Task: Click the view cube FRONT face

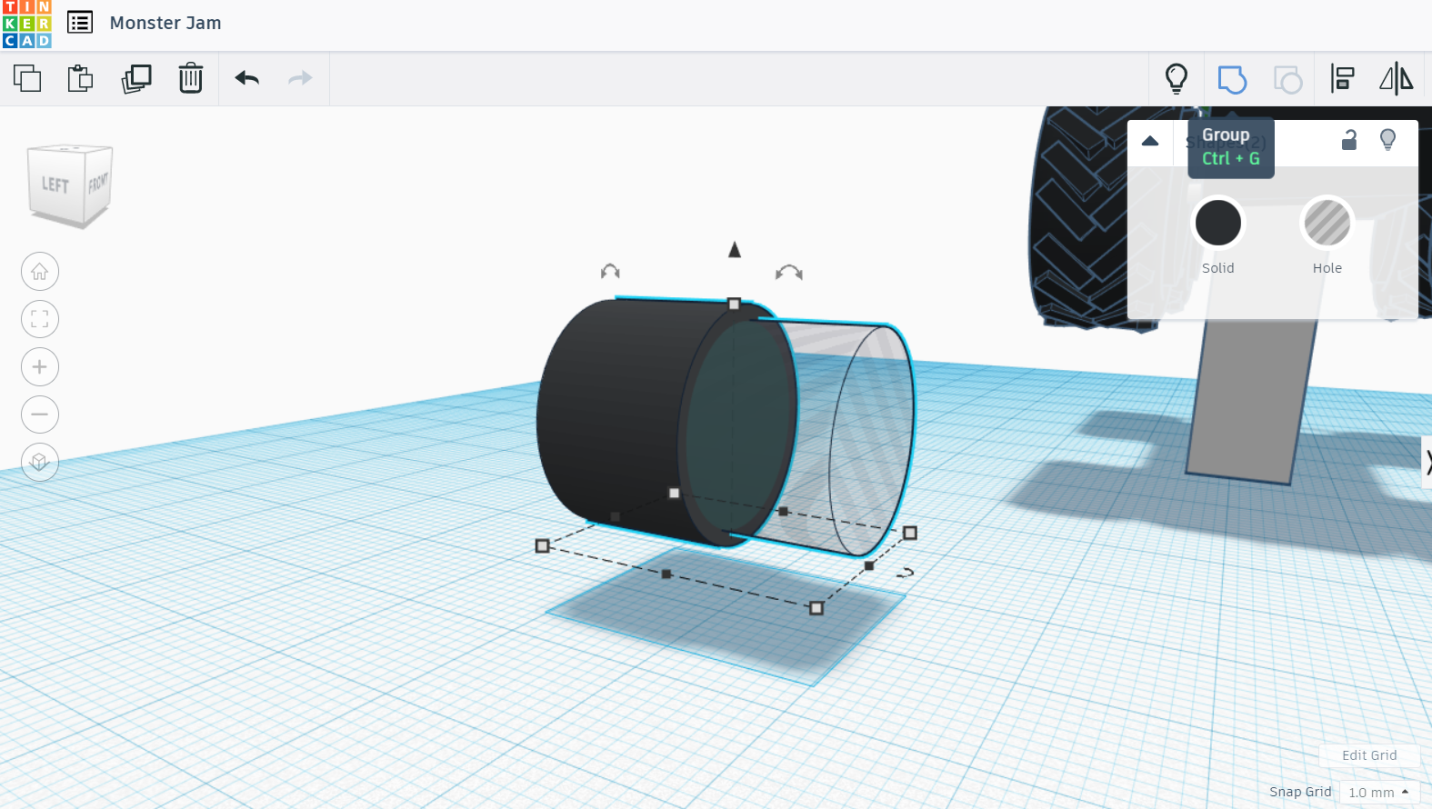Action: click(x=98, y=183)
